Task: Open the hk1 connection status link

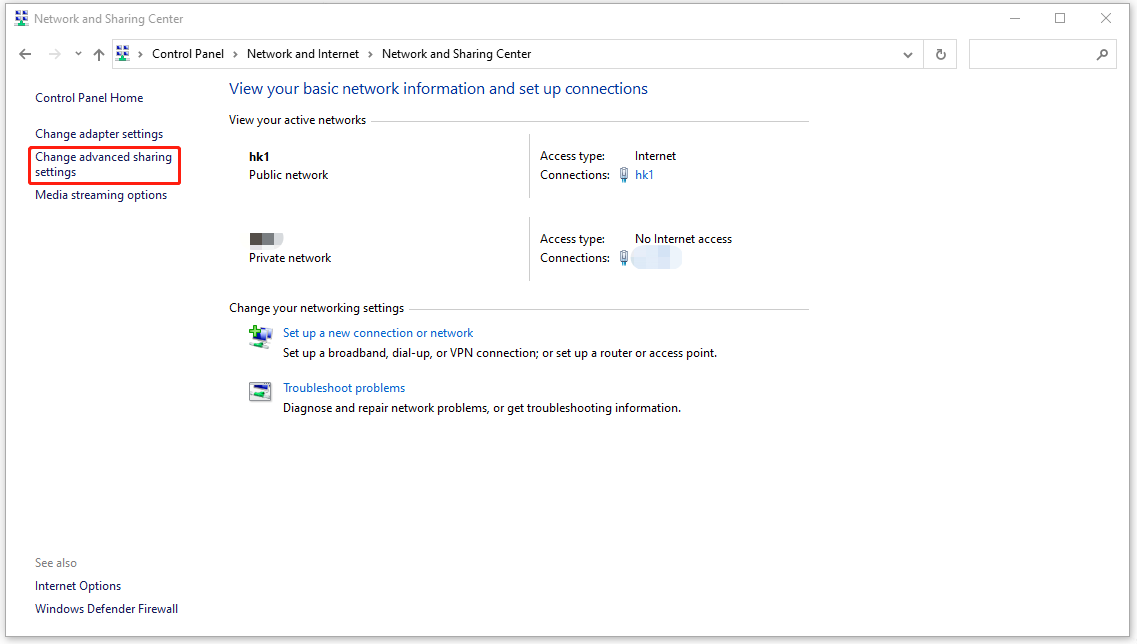Action: click(x=644, y=174)
